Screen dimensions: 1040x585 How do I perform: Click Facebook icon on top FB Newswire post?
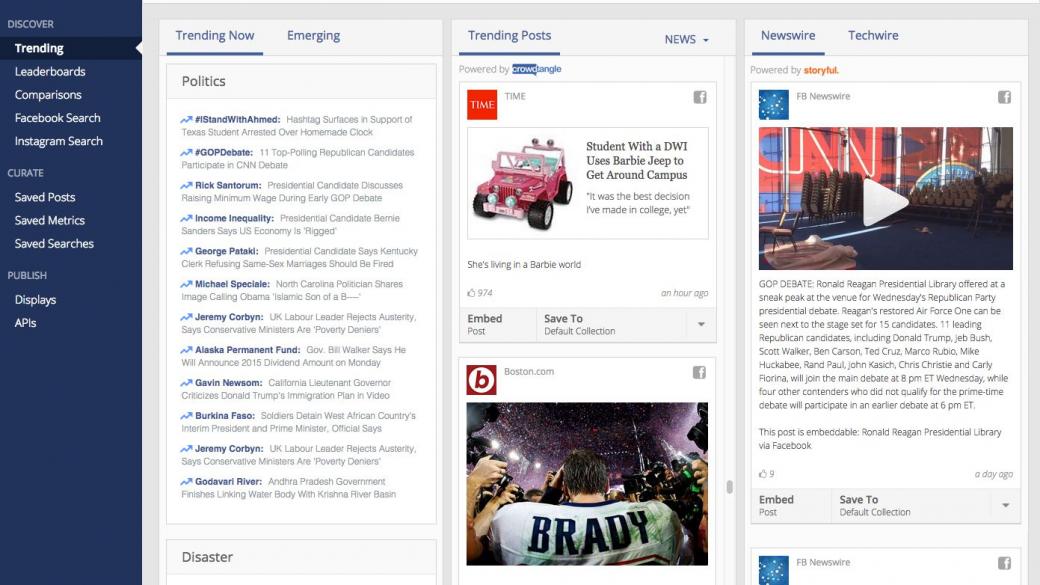(1004, 98)
